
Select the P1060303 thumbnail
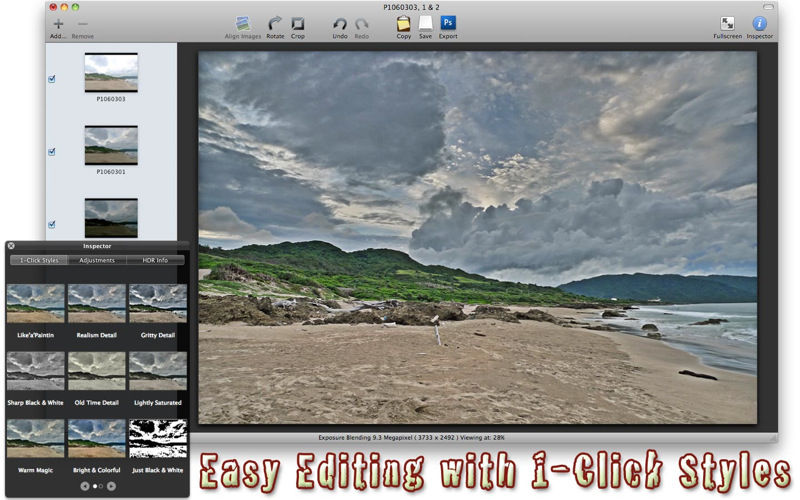(111, 72)
